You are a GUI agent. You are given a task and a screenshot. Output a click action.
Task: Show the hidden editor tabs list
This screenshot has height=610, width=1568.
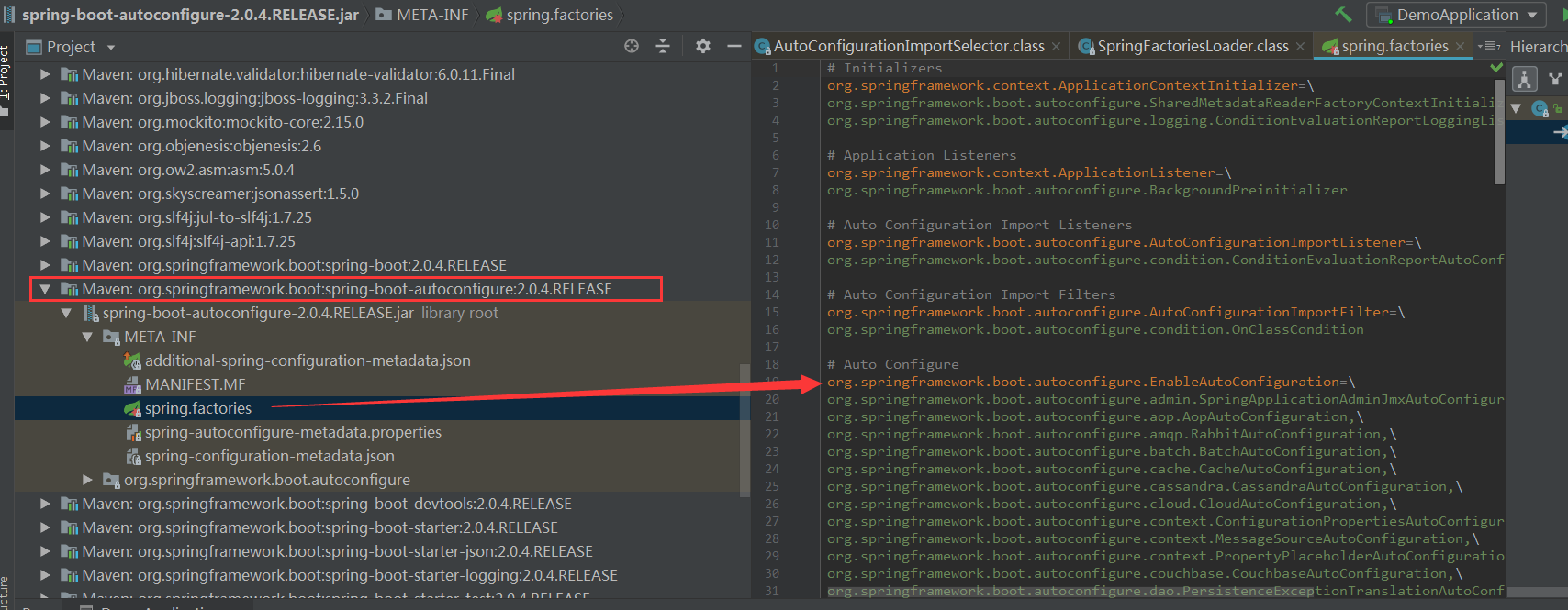(1488, 46)
